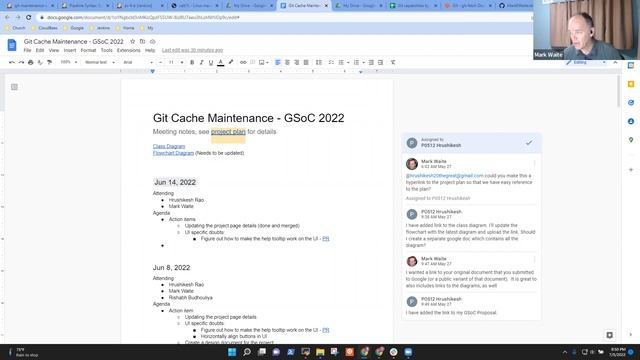Click the Windows Start button
The width and height of the screenshot is (640, 360).
(x=232, y=352)
